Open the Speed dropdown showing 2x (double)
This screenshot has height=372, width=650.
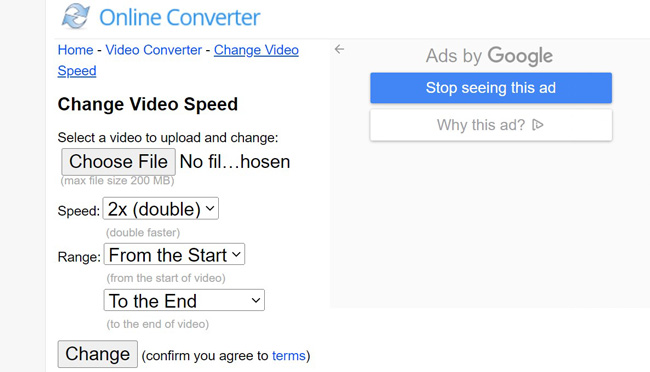click(161, 209)
